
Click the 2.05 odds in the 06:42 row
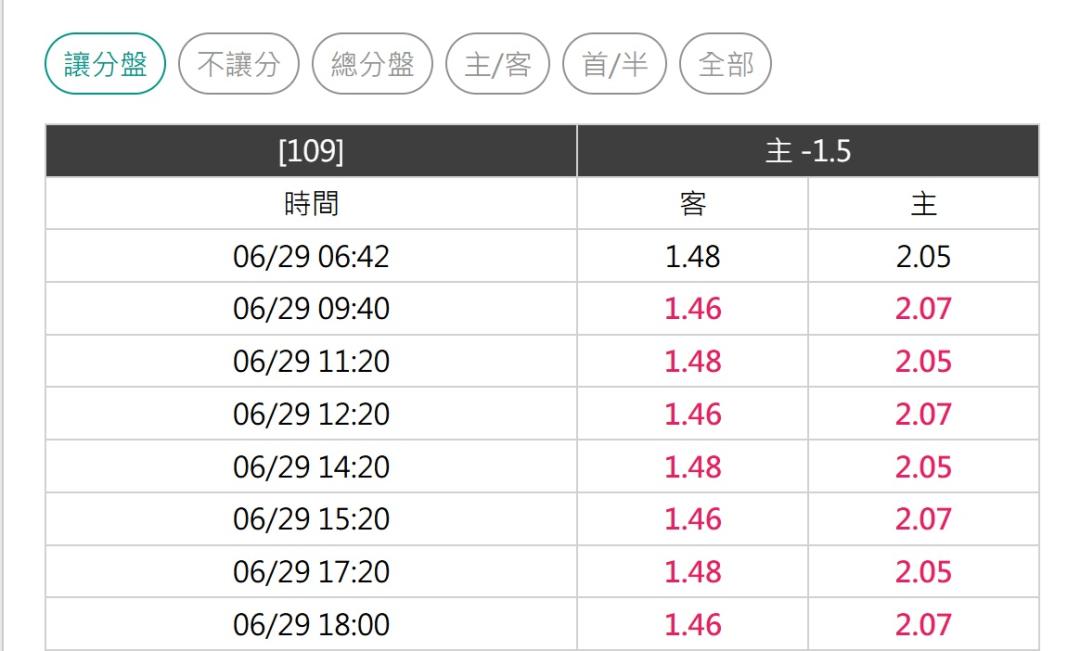point(924,256)
